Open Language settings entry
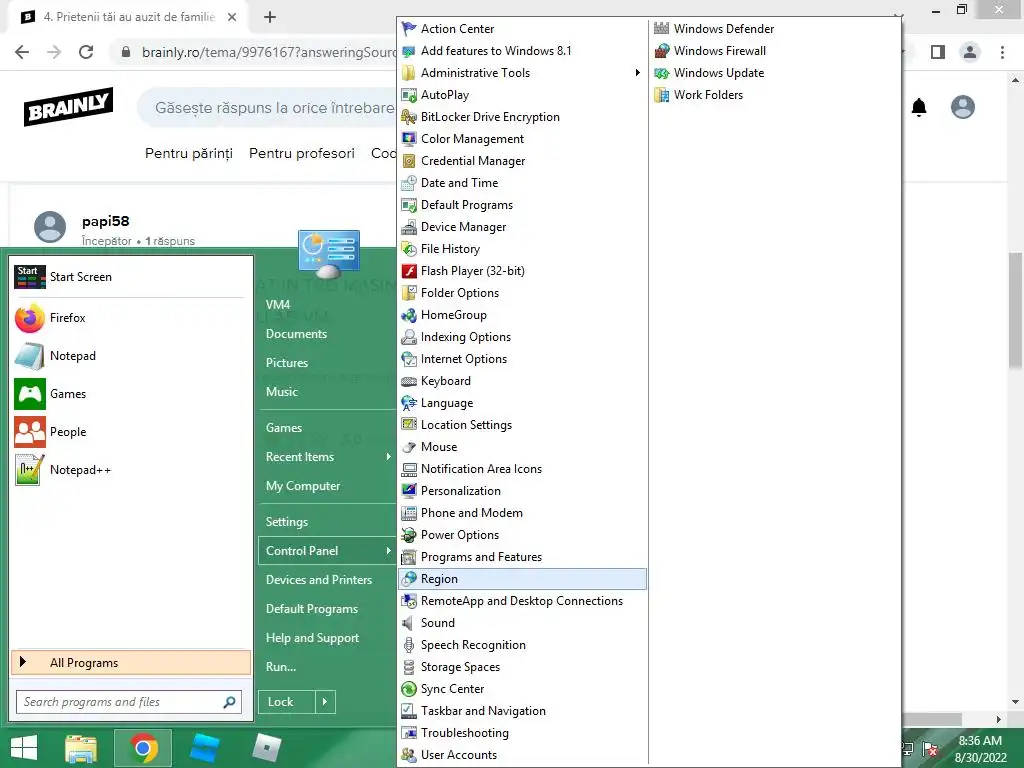This screenshot has height=768, width=1024. (x=522, y=403)
